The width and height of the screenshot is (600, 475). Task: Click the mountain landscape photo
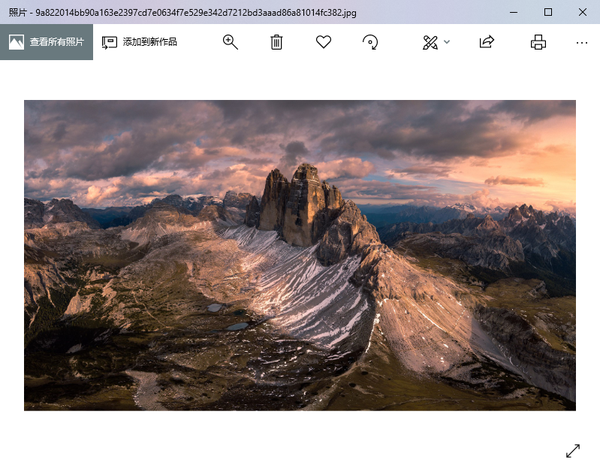(x=300, y=255)
